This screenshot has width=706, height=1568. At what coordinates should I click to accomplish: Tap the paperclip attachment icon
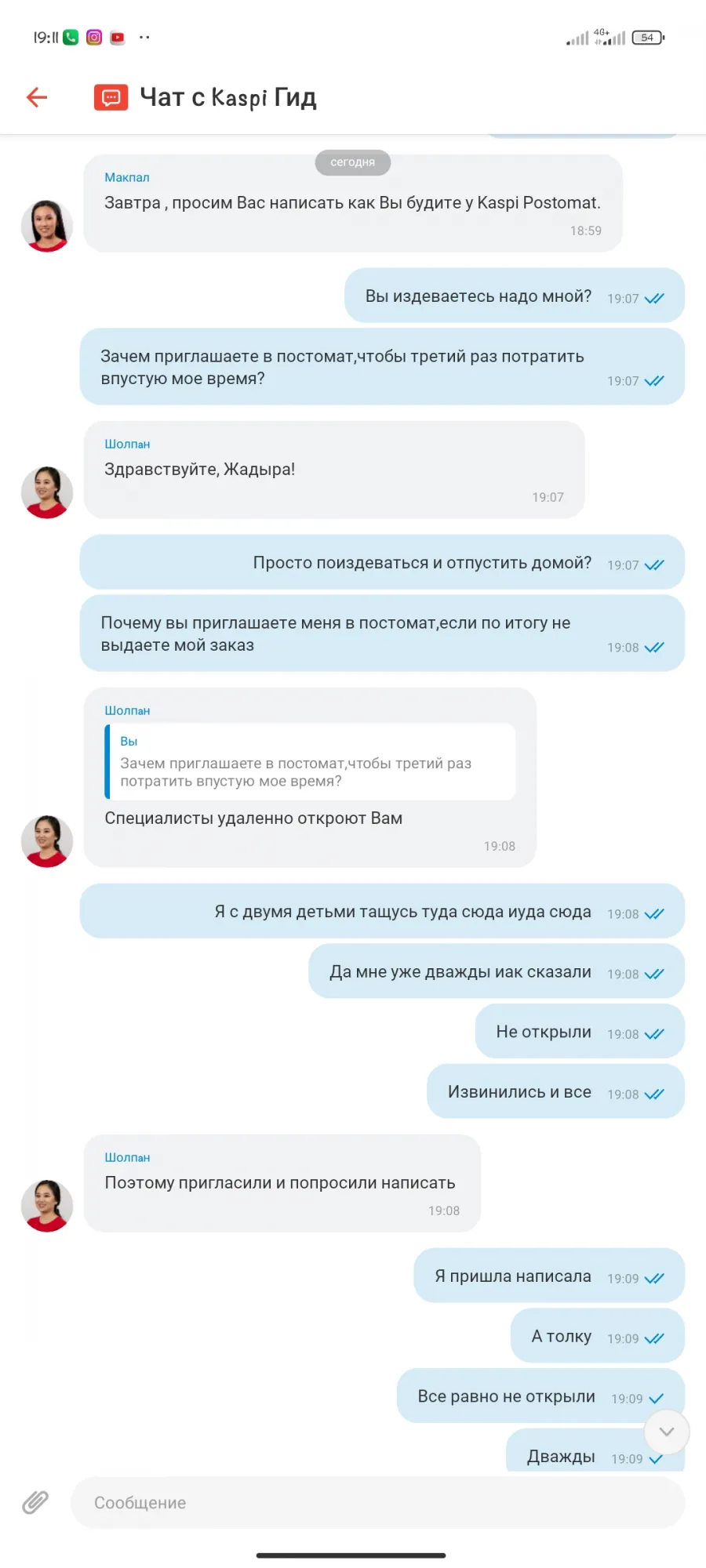35,1502
